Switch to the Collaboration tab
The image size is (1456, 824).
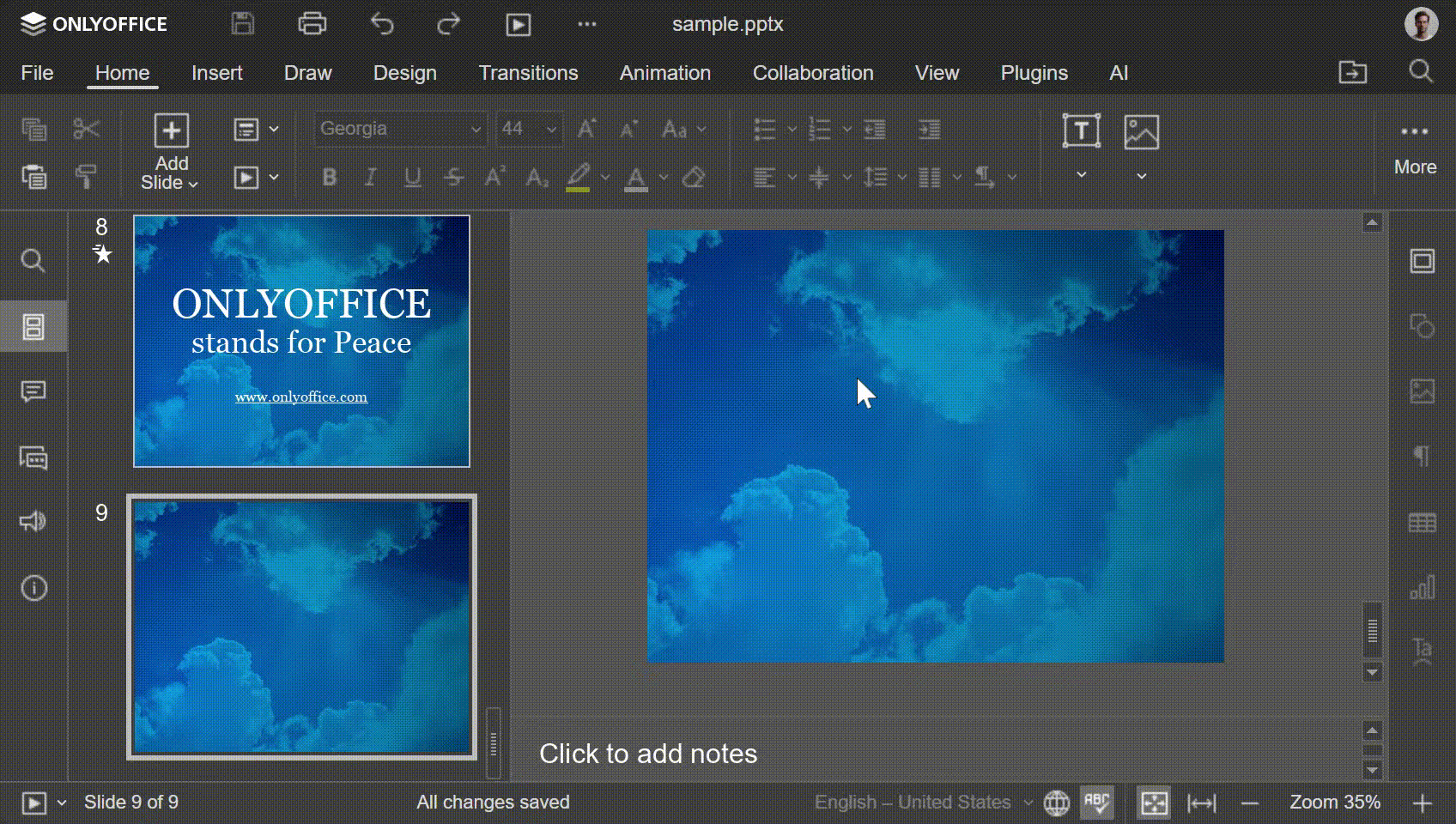pyautogui.click(x=813, y=73)
